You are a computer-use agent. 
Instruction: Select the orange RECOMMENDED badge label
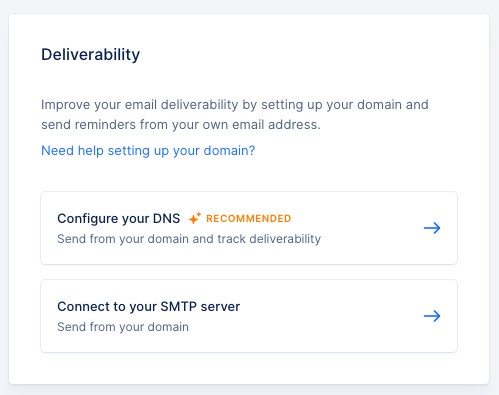click(x=249, y=219)
